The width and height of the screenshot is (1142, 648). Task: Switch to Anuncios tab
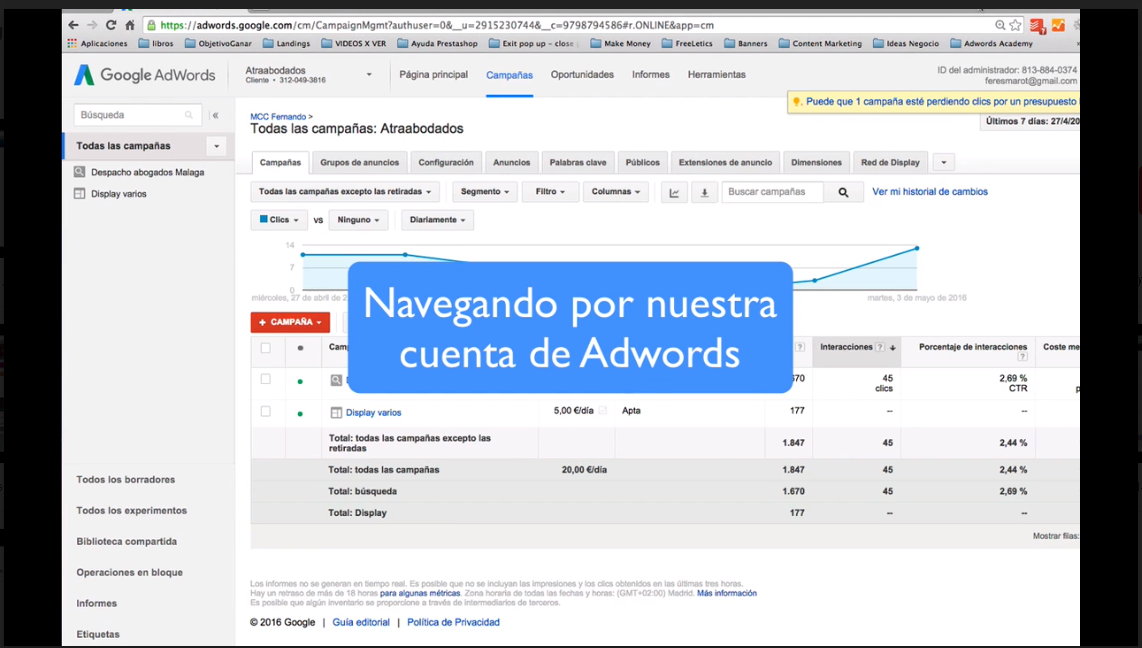511,162
